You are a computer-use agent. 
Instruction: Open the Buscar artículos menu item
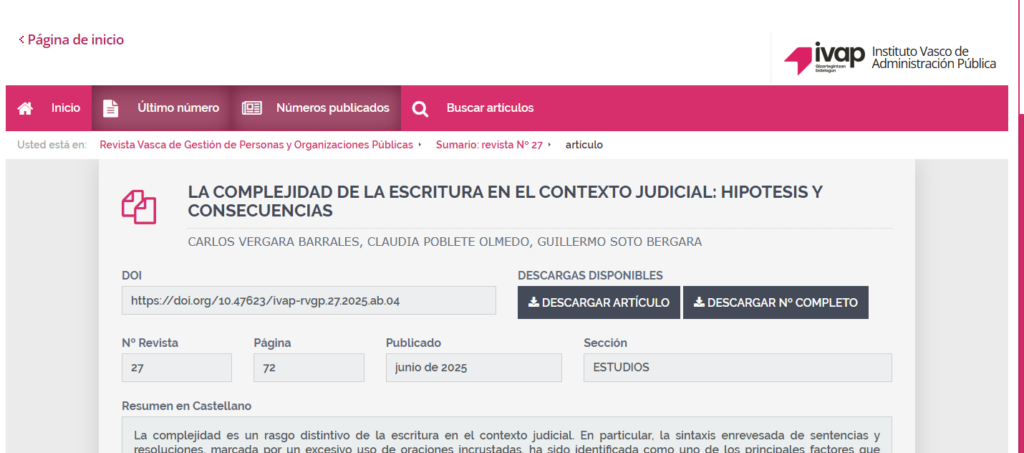473,108
